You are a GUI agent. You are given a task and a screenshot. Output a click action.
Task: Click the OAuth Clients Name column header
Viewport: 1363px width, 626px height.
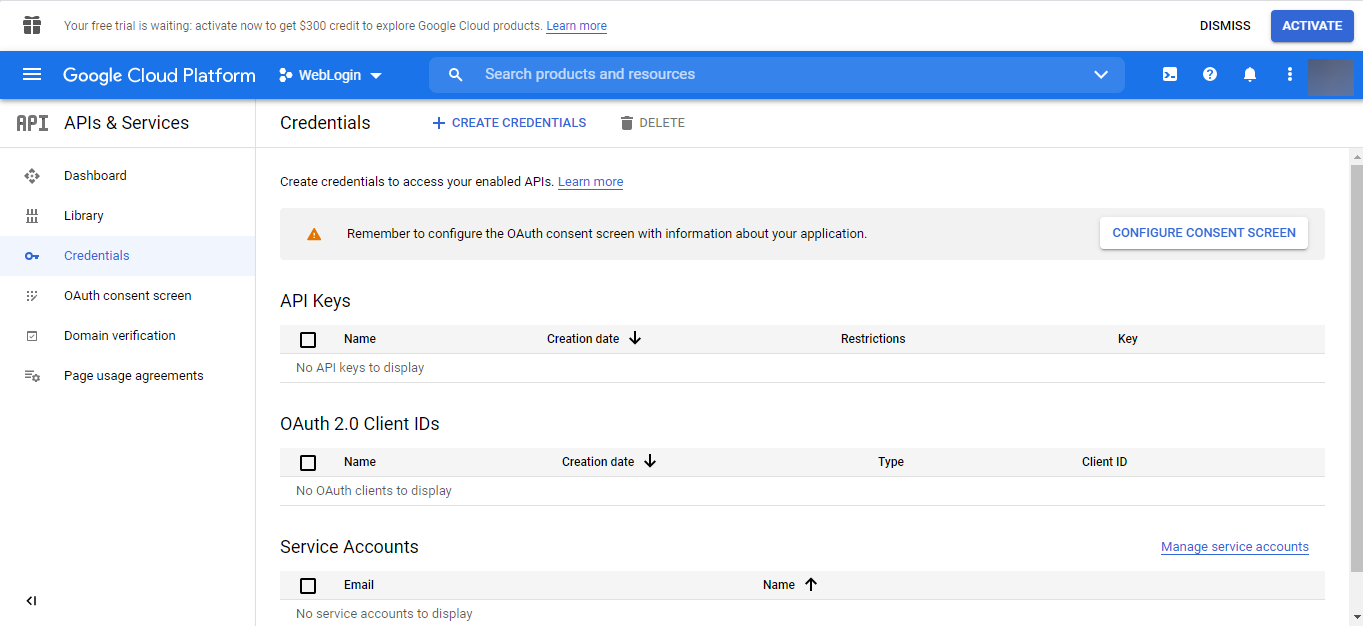click(x=360, y=462)
